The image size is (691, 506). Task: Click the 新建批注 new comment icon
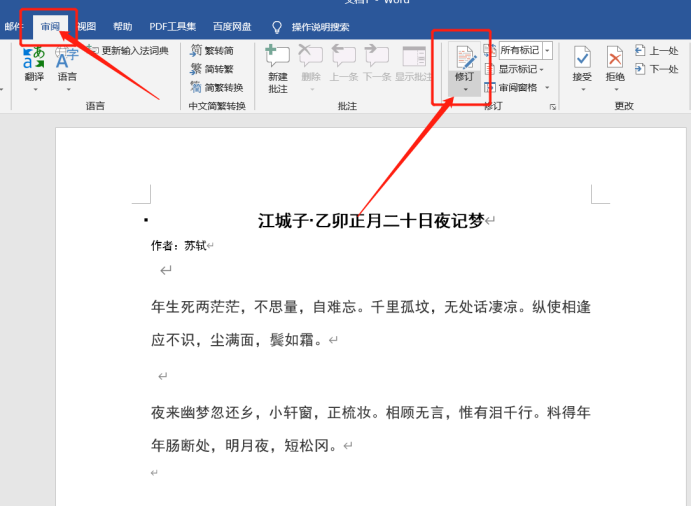point(278,56)
